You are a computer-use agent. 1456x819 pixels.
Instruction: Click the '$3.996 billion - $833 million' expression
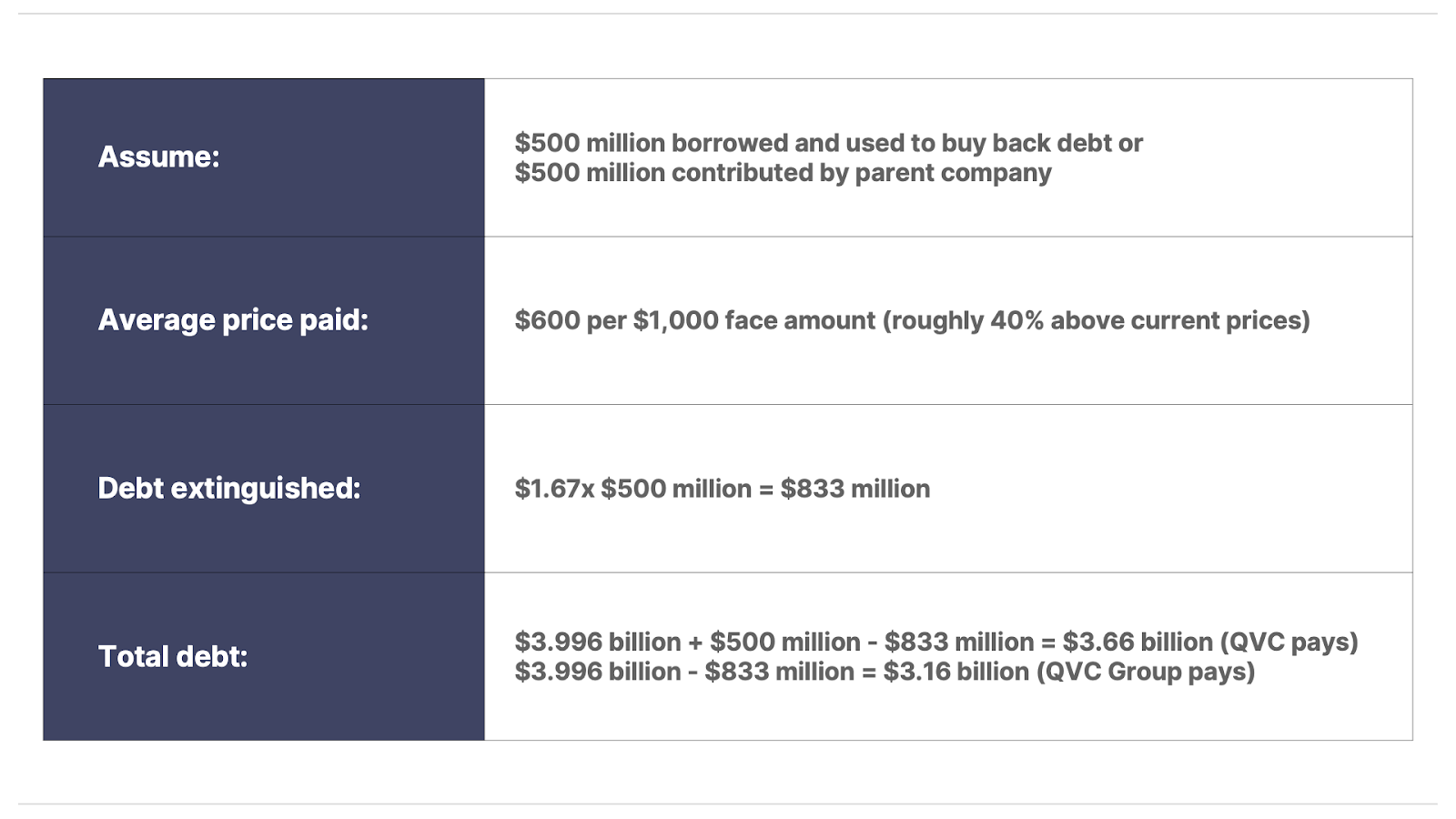[684, 672]
